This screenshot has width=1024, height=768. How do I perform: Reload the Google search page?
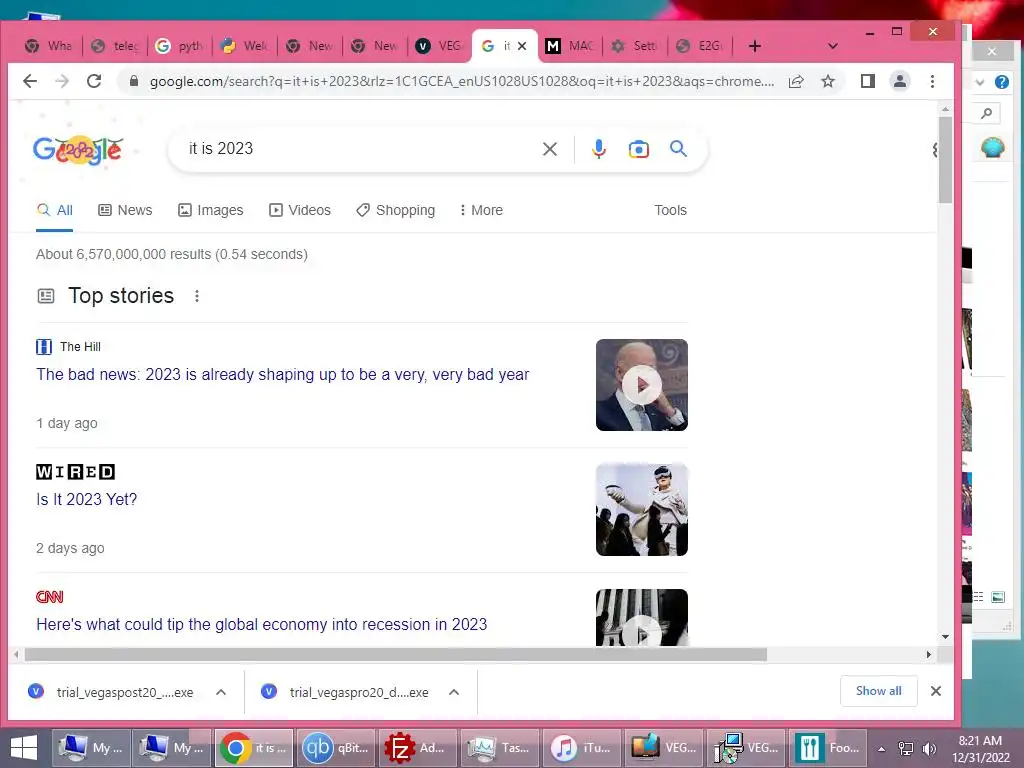[x=94, y=81]
